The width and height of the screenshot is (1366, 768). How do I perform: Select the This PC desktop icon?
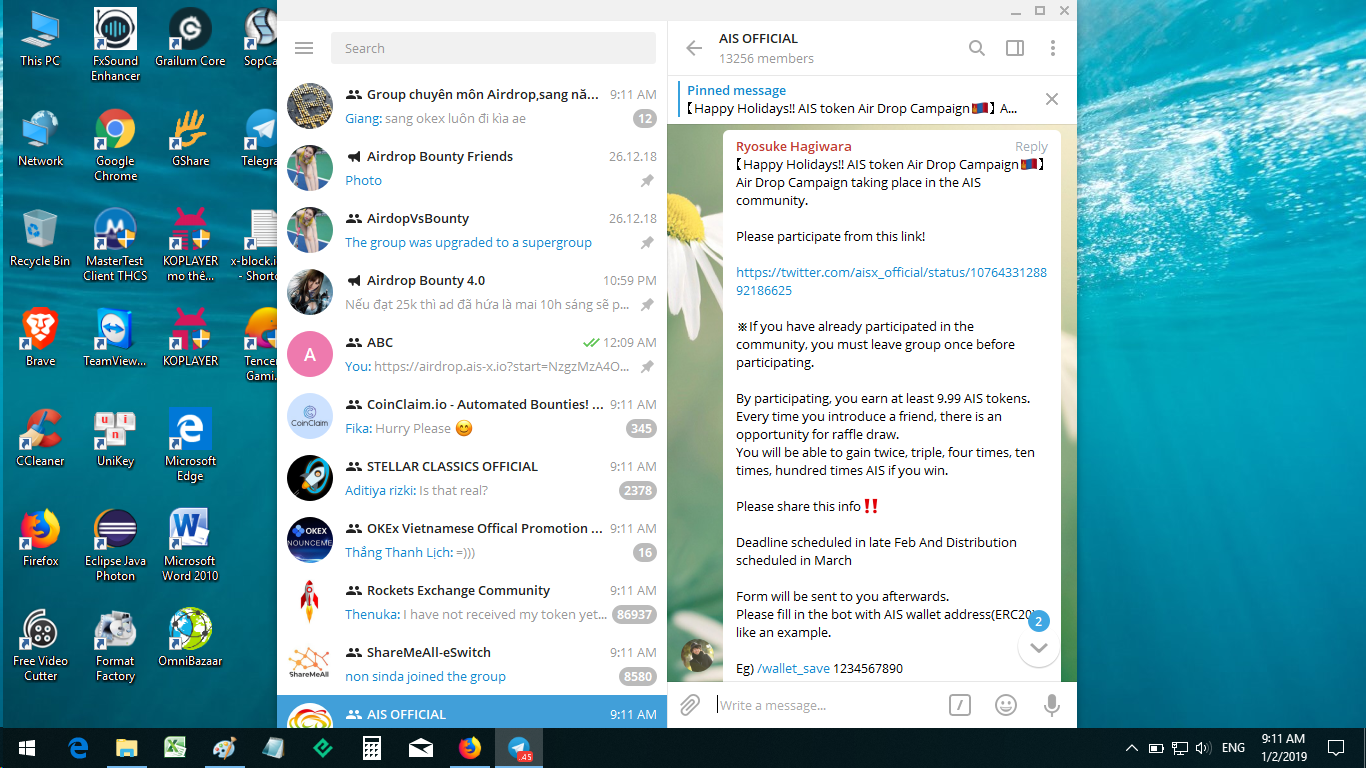[40, 38]
